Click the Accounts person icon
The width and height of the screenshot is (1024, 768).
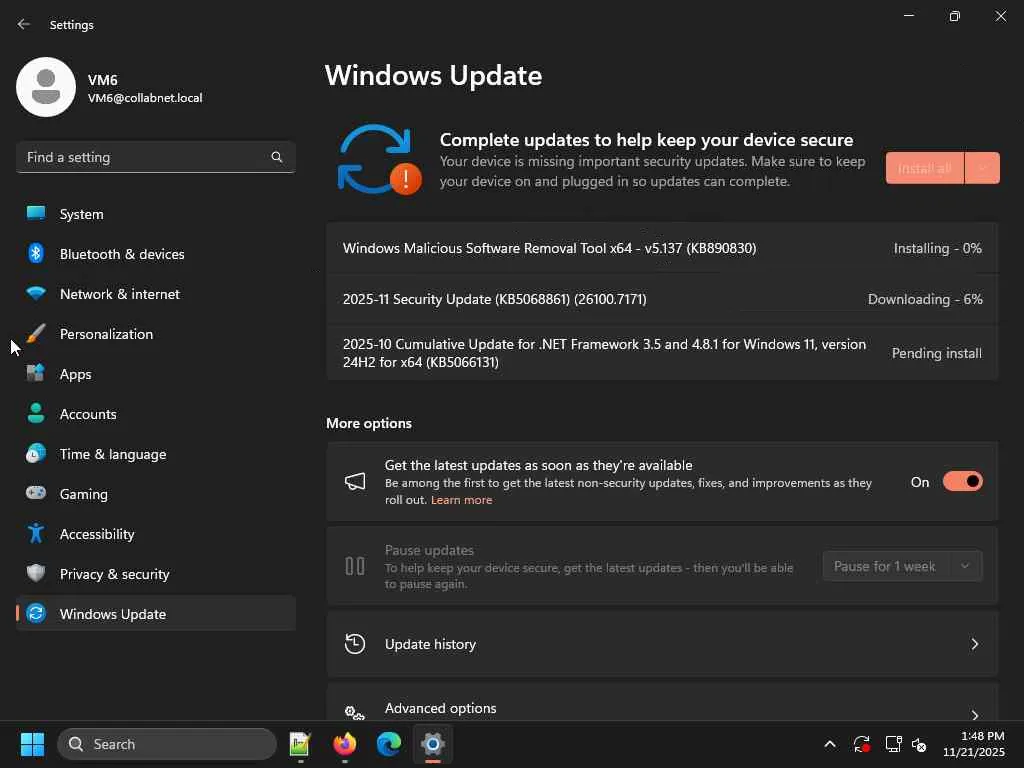tap(36, 413)
